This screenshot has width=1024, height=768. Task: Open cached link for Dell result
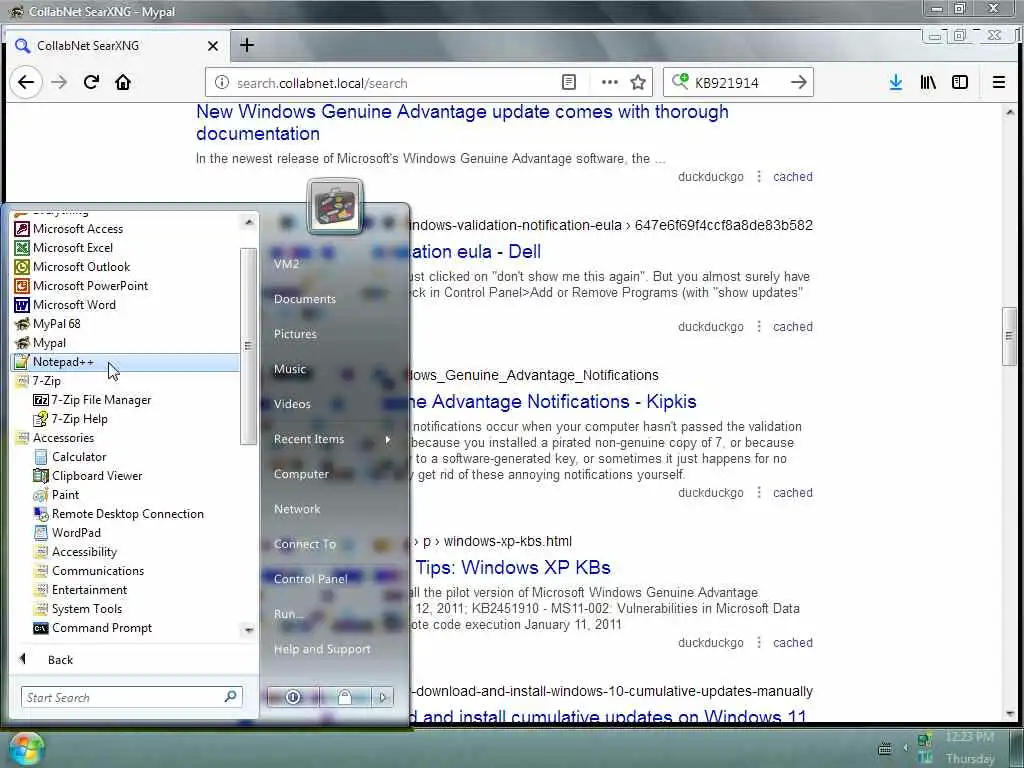(793, 327)
